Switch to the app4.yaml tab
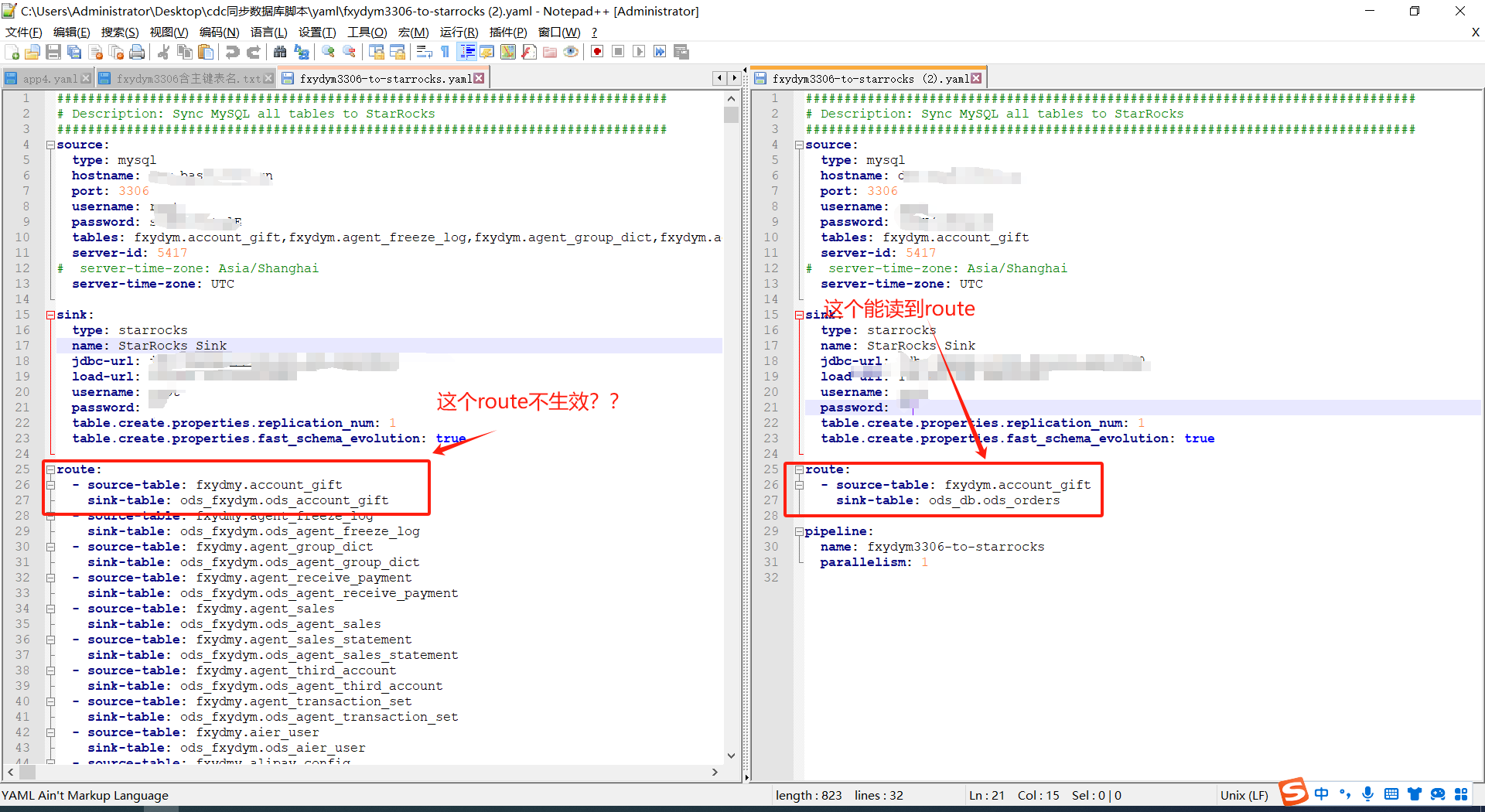Screen dimensions: 1485x812 click(x=49, y=79)
